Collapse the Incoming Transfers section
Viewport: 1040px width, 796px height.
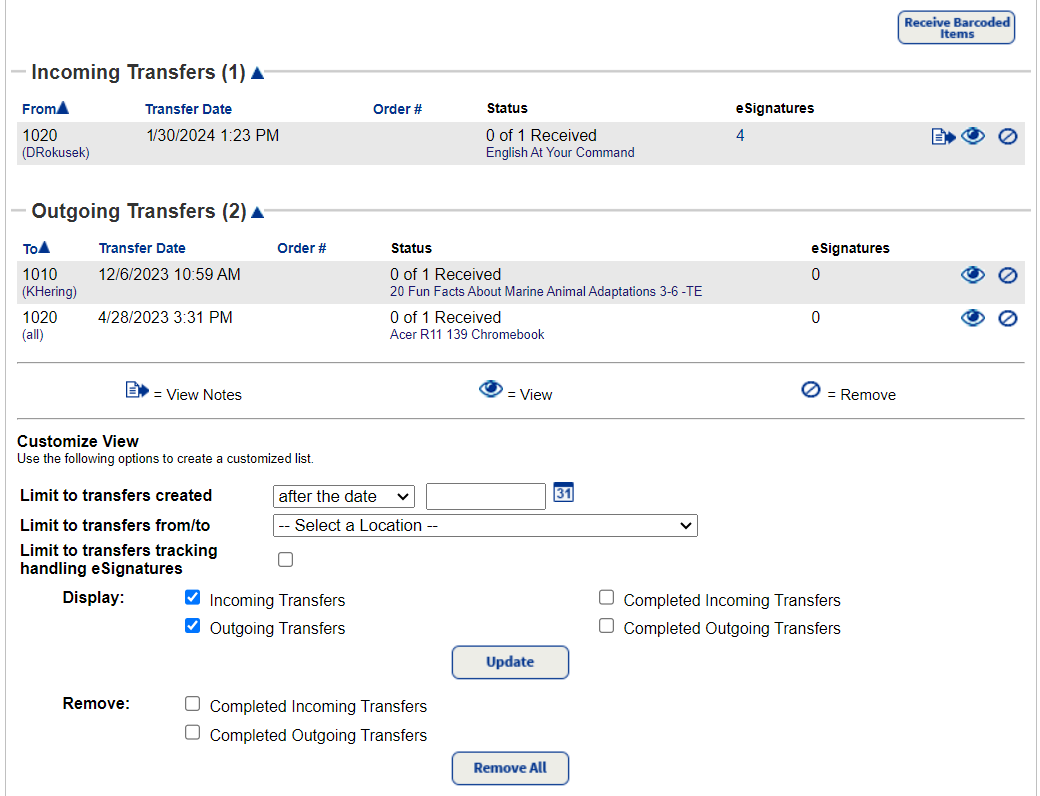click(x=257, y=71)
